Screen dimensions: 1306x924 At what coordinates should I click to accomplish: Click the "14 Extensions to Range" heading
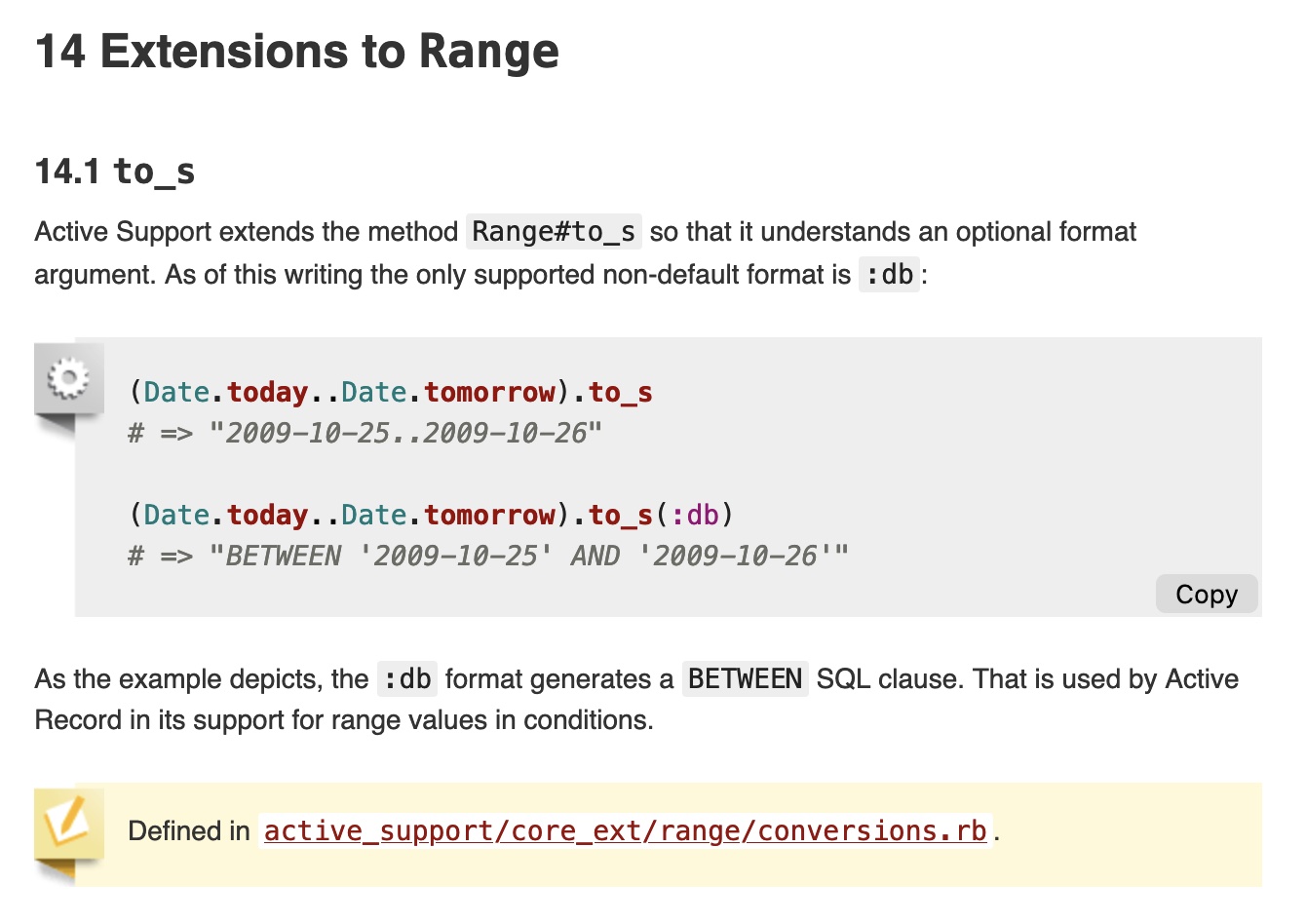point(297,51)
